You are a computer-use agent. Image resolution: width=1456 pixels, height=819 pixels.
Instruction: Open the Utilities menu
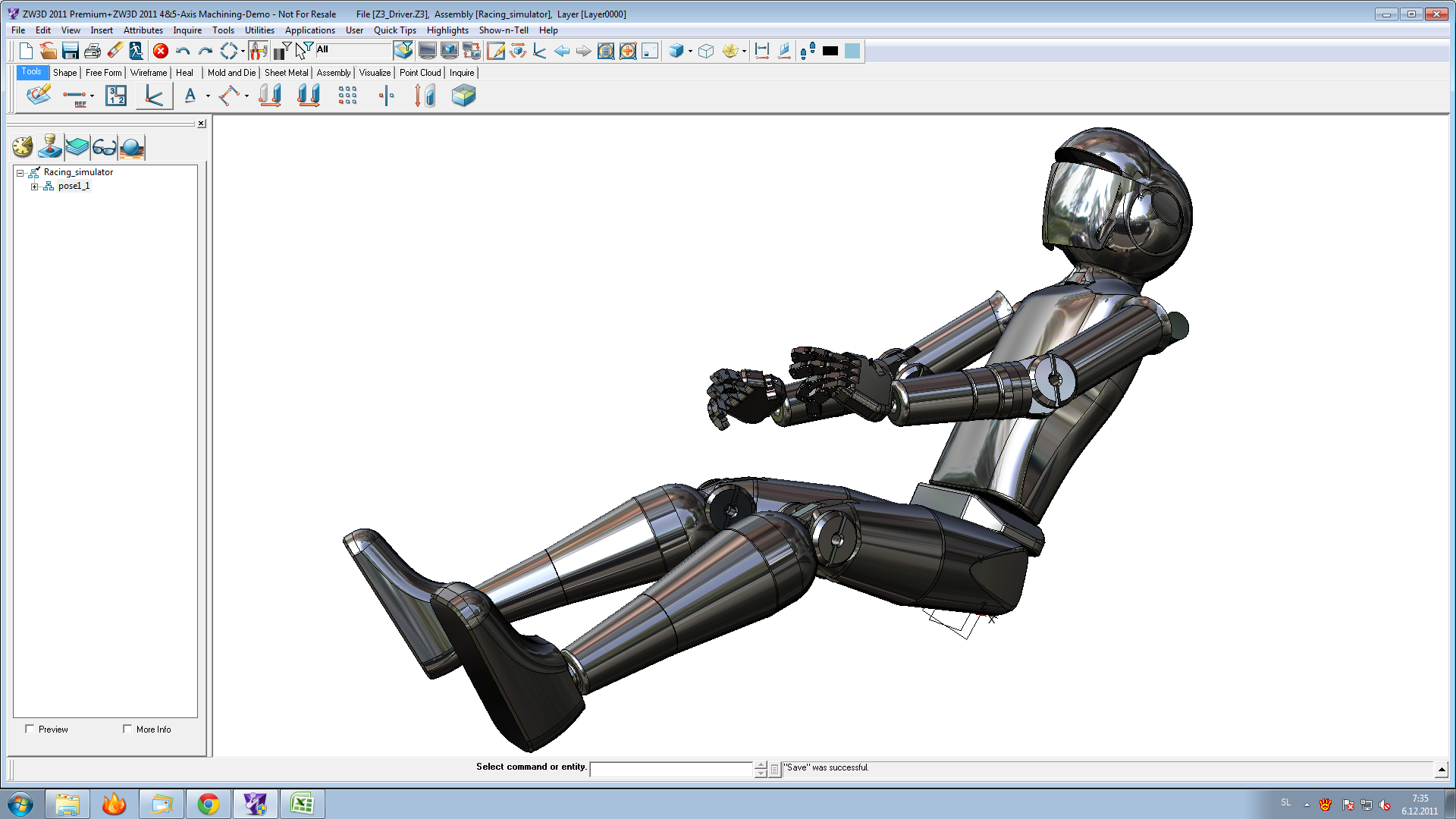259,30
